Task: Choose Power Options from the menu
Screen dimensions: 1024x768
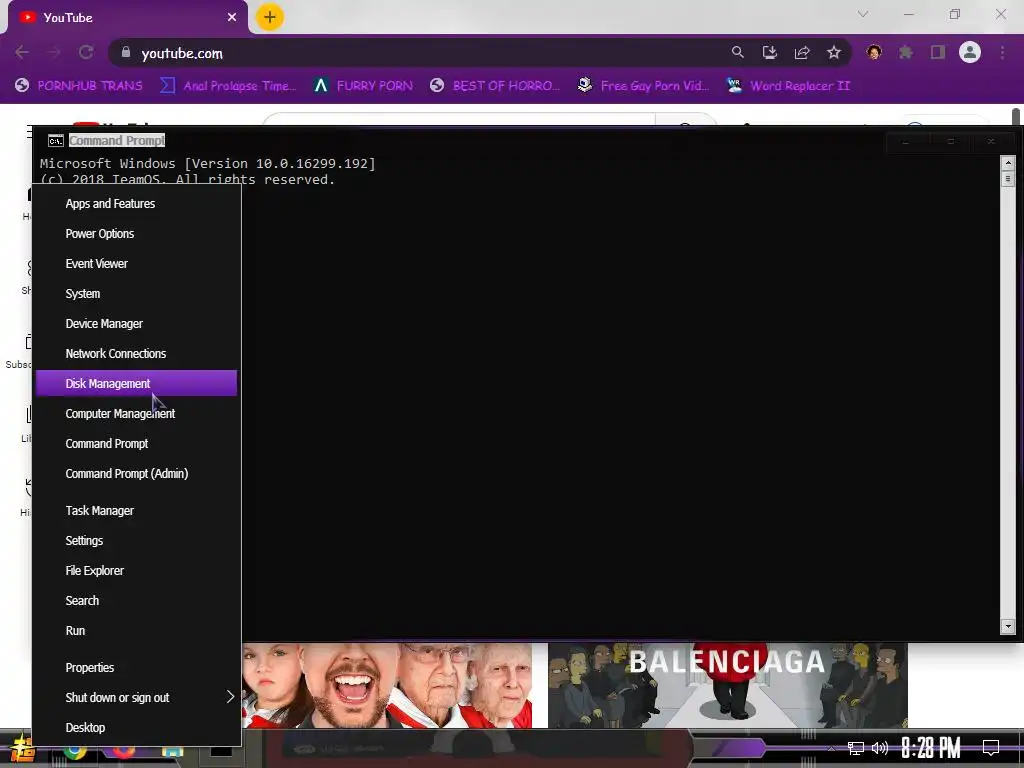Action: tap(136, 234)
